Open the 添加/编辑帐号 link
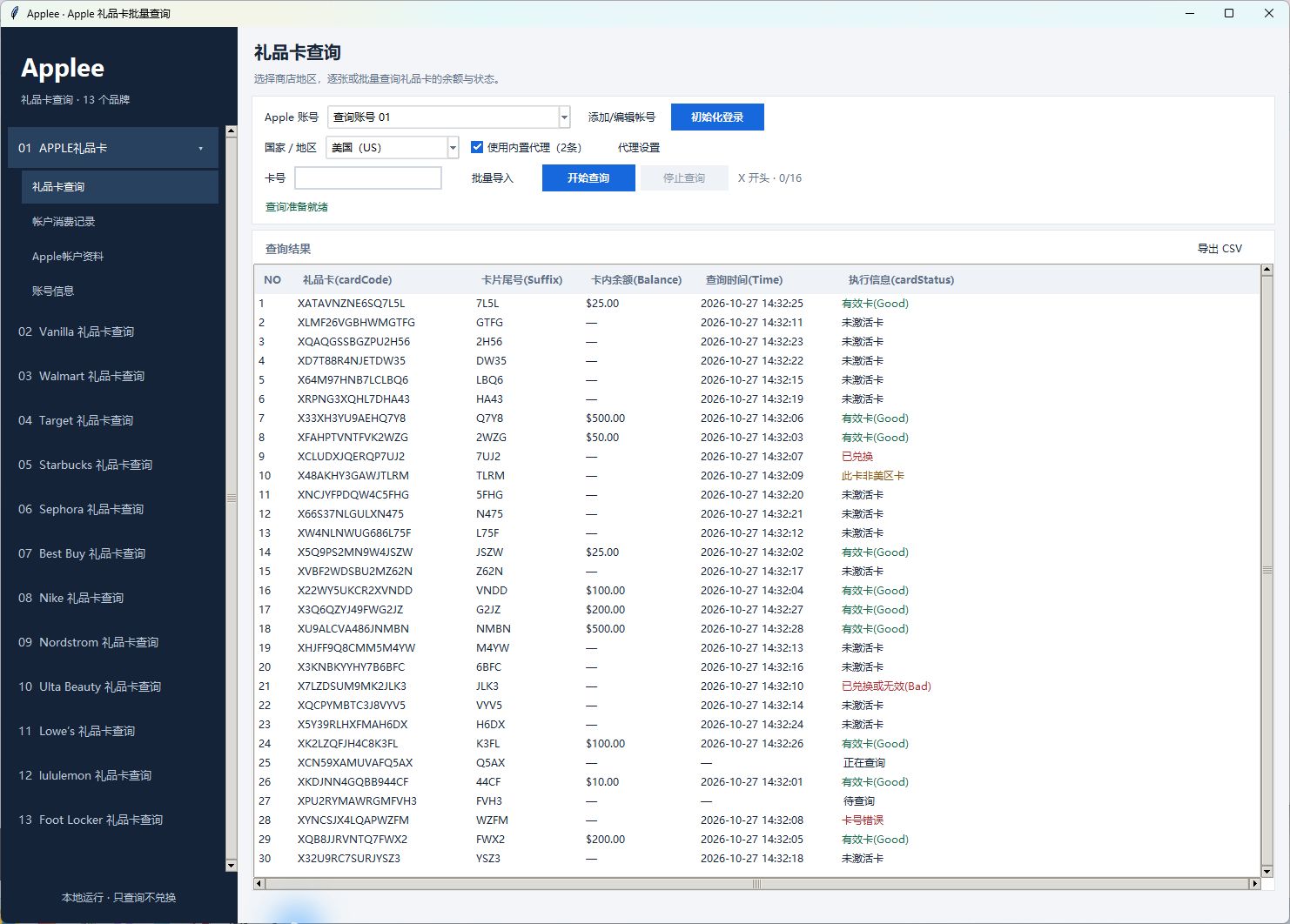 [621, 117]
